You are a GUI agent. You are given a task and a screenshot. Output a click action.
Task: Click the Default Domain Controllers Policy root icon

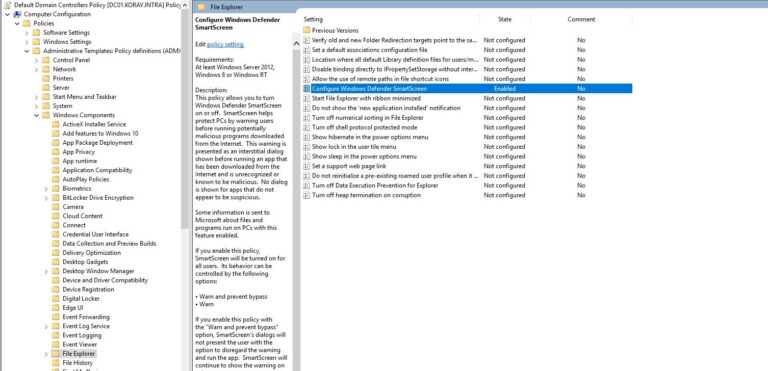pos(8,5)
